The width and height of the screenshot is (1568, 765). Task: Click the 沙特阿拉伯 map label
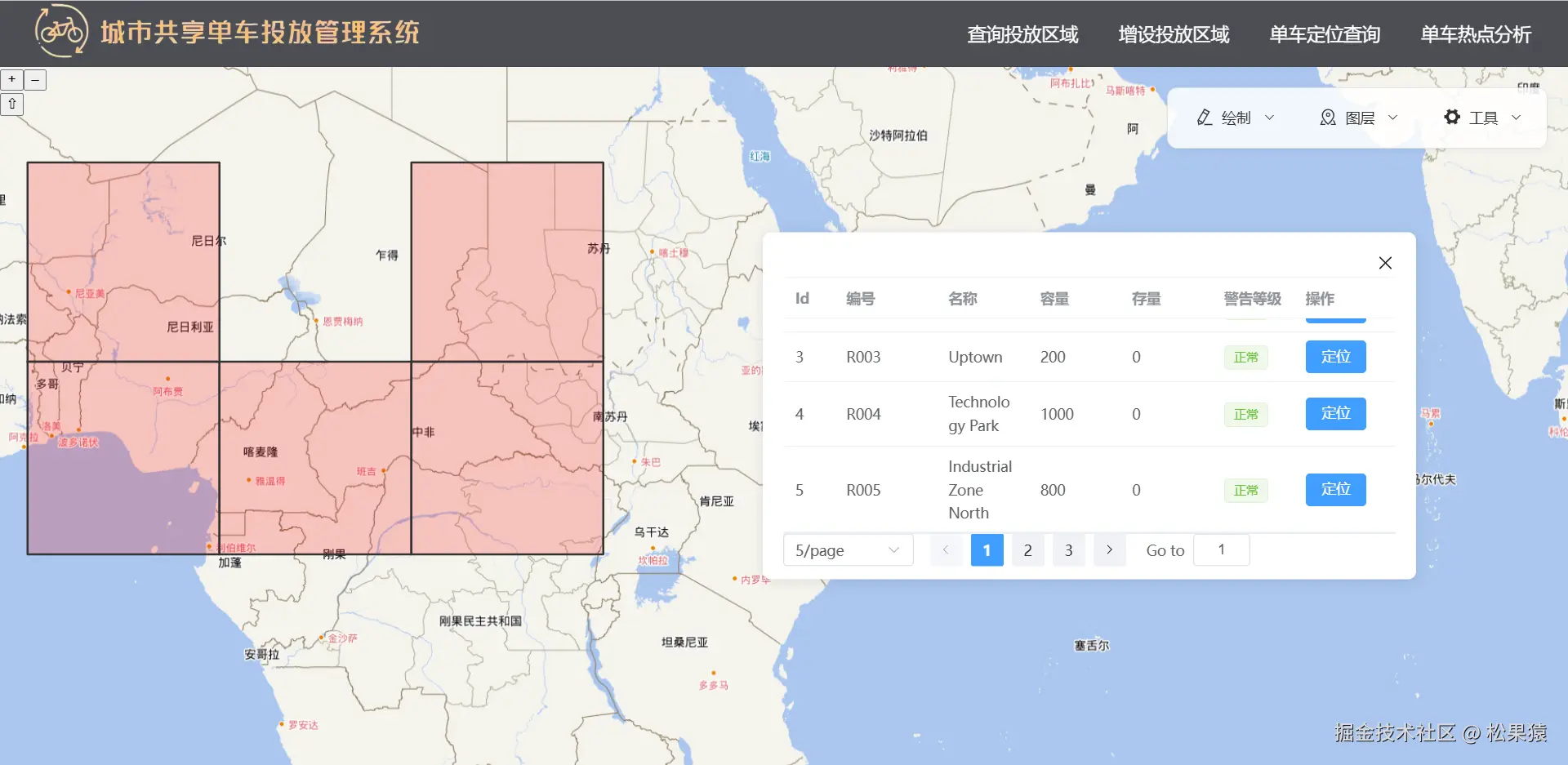tap(898, 136)
